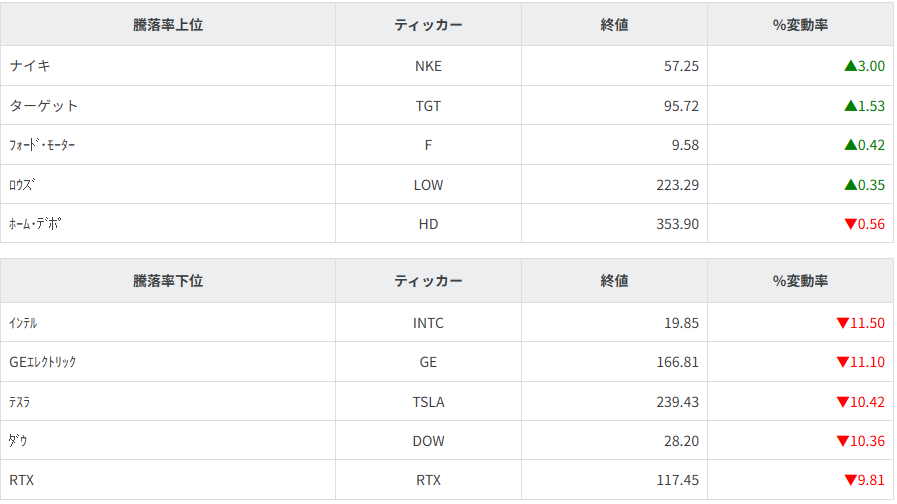Click the green up arrow 3.00 change

click(864, 66)
